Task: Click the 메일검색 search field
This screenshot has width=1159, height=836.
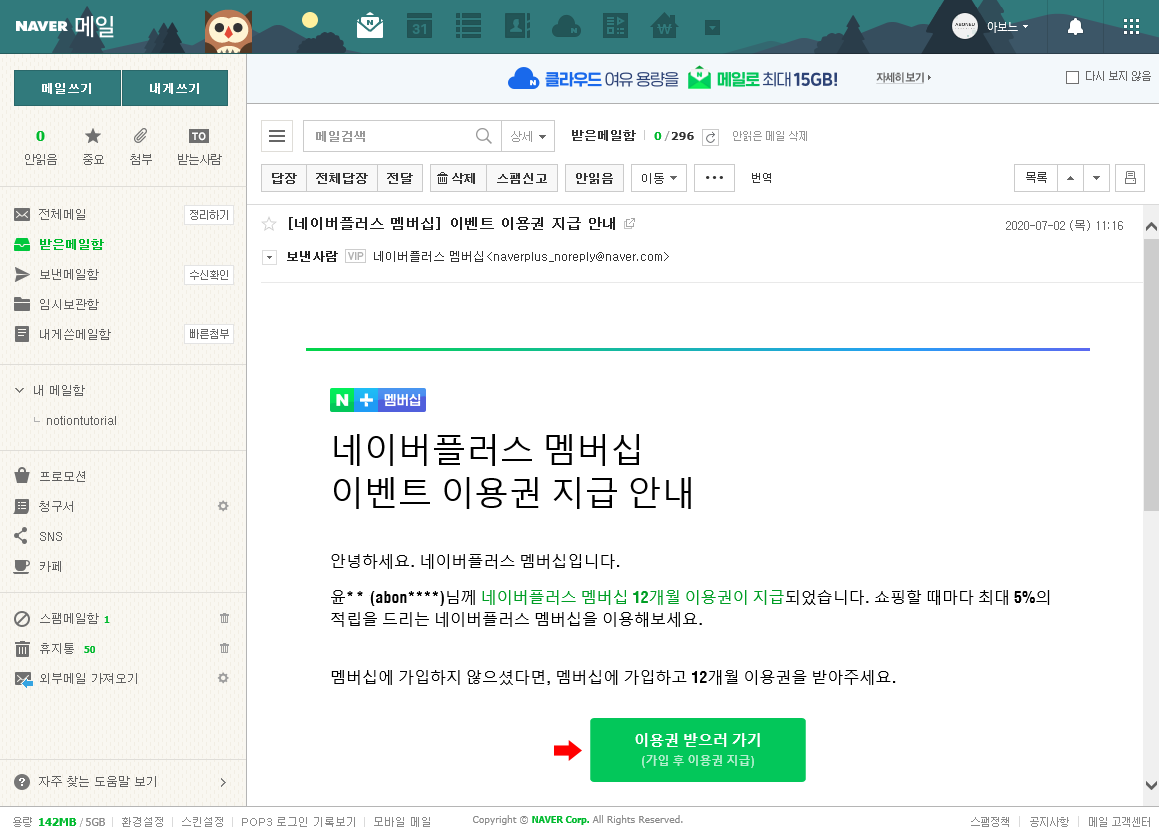Action: pyautogui.click(x=390, y=136)
